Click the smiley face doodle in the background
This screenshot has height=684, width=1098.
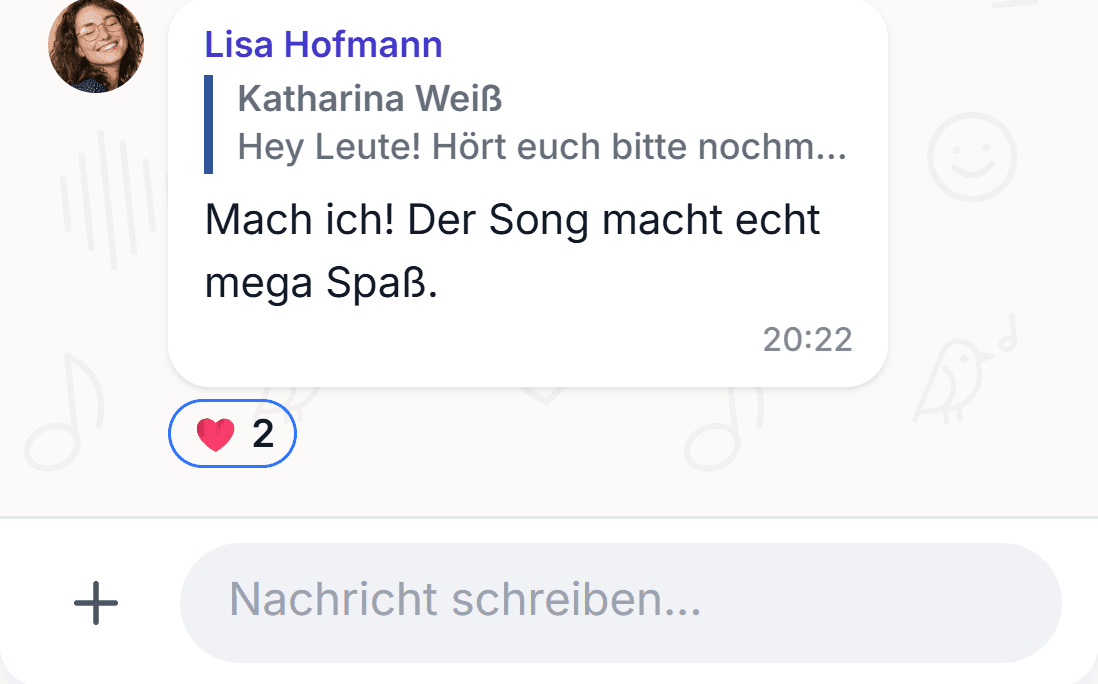click(x=972, y=157)
